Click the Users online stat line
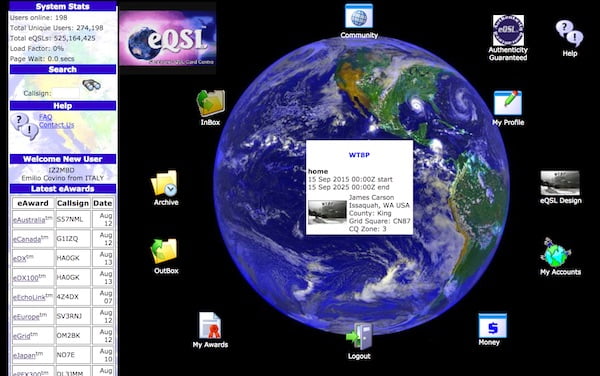600x376 pixels. [x=38, y=18]
